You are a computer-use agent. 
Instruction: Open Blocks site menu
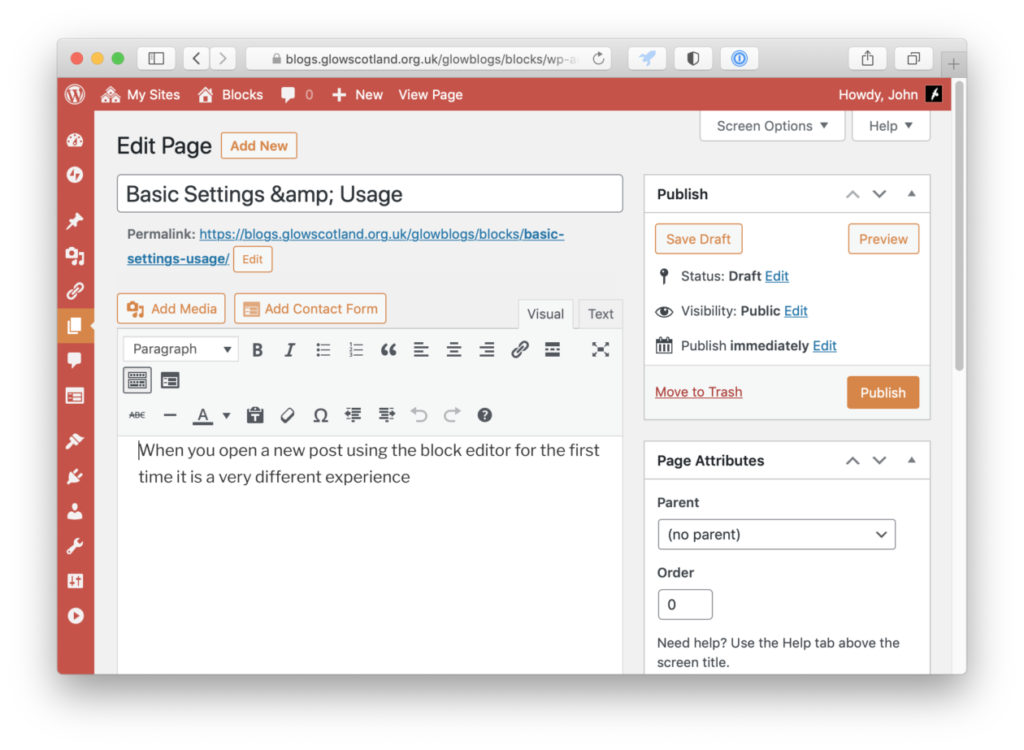(231, 95)
